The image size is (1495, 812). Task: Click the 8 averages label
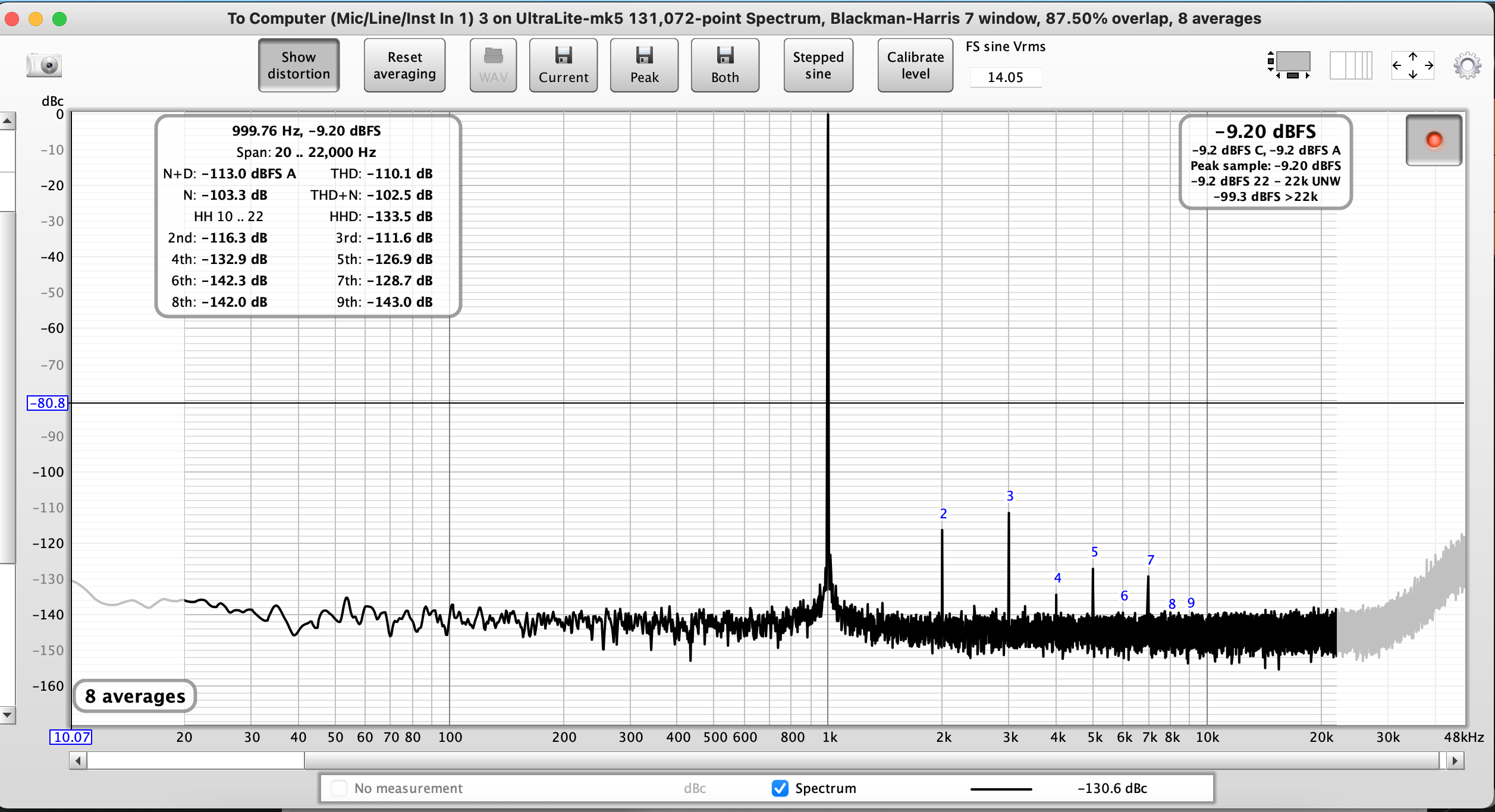(x=135, y=696)
